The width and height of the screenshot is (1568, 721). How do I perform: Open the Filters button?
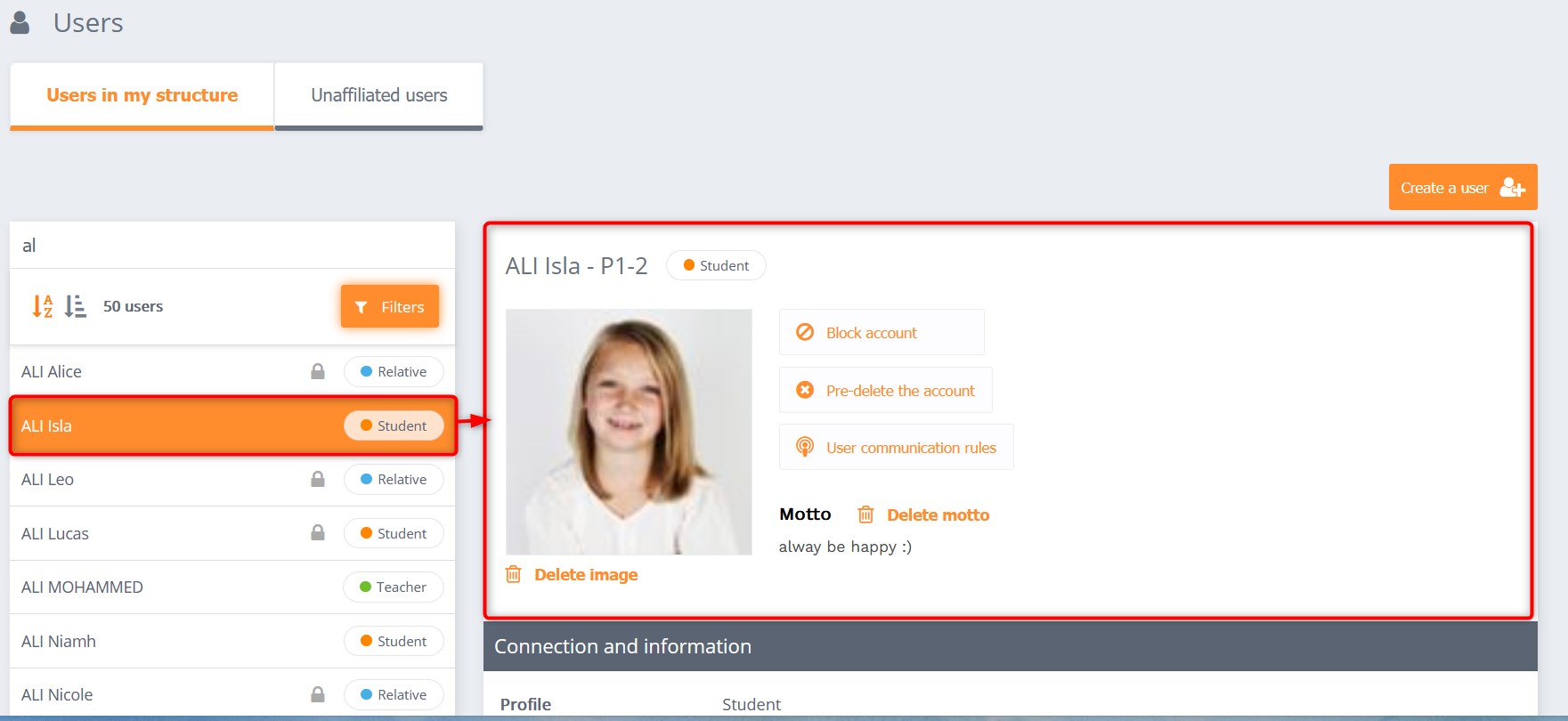pos(390,306)
